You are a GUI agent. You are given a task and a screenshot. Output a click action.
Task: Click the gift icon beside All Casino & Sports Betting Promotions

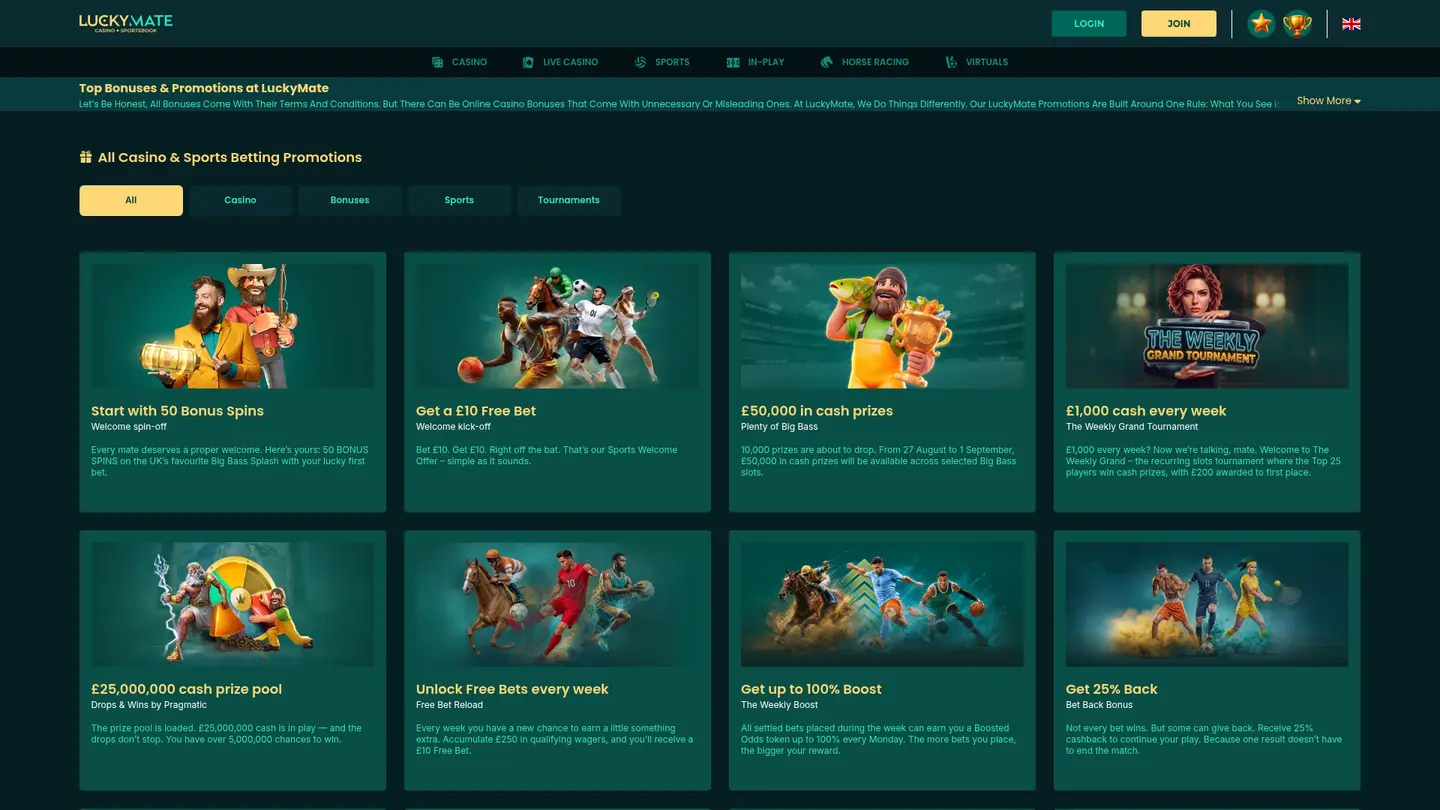(x=86, y=157)
